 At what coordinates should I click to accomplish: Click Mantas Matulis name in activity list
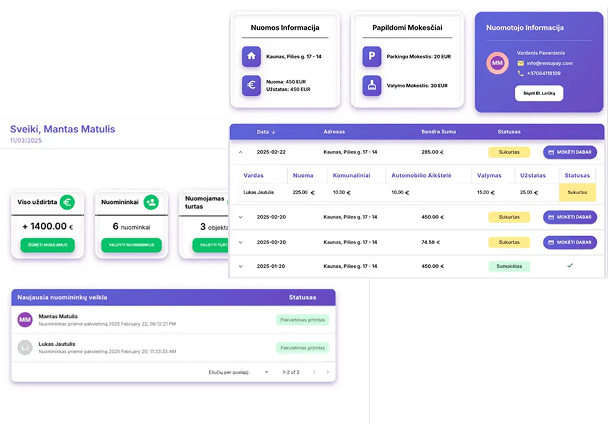click(x=58, y=316)
